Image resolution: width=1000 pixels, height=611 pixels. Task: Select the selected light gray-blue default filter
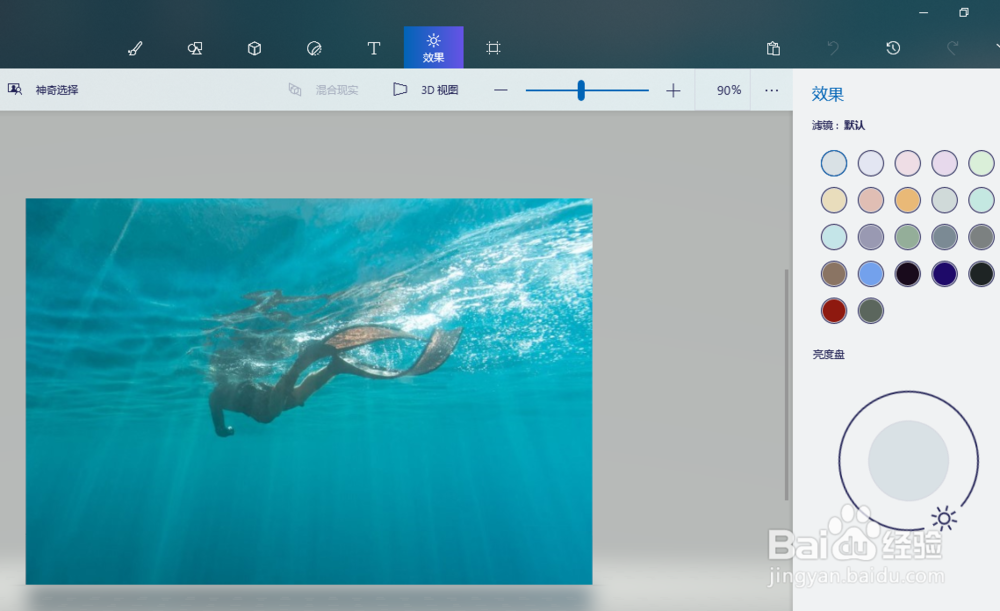(834, 163)
